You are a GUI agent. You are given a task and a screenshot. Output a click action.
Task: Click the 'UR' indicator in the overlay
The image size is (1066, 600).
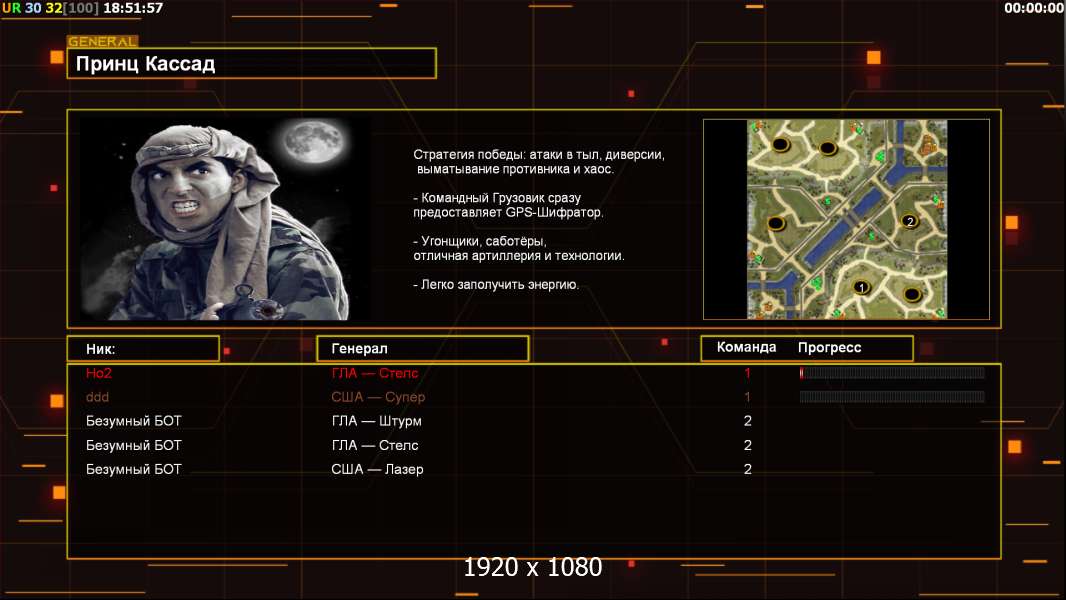tap(12, 8)
